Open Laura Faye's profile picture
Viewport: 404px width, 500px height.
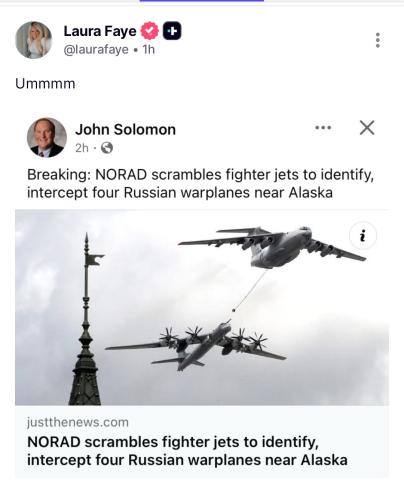pos(33,40)
